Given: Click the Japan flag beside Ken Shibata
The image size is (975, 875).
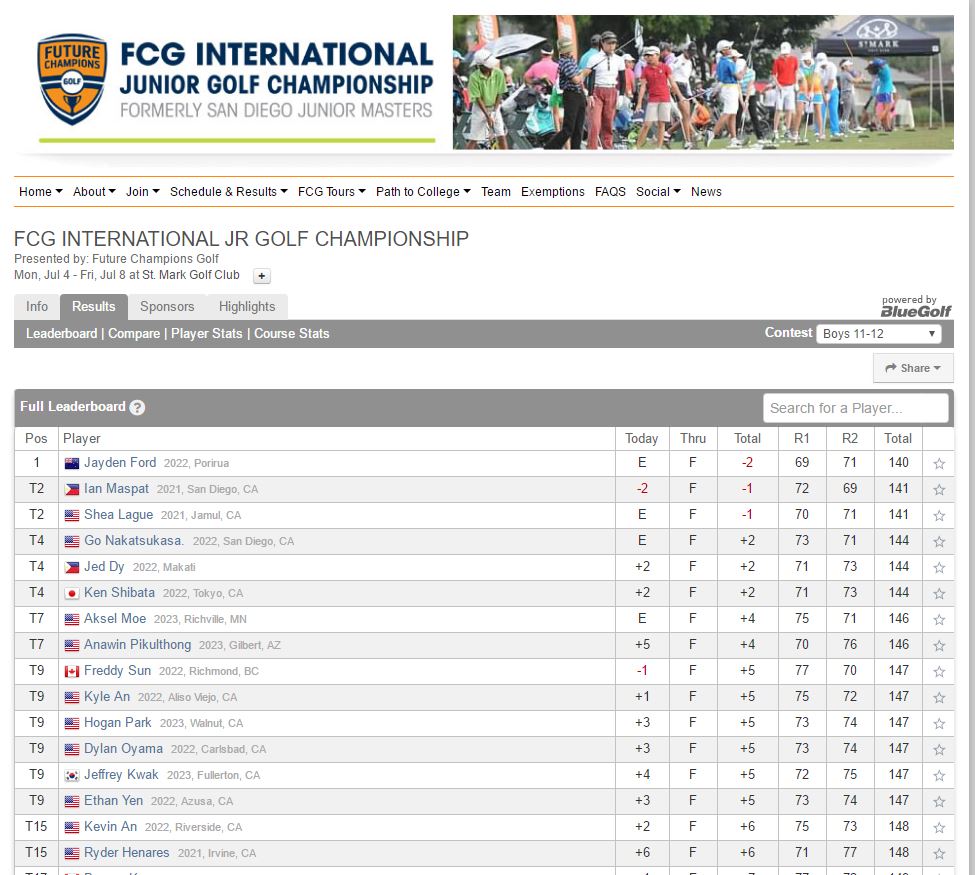Looking at the screenshot, I should pyautogui.click(x=72, y=593).
